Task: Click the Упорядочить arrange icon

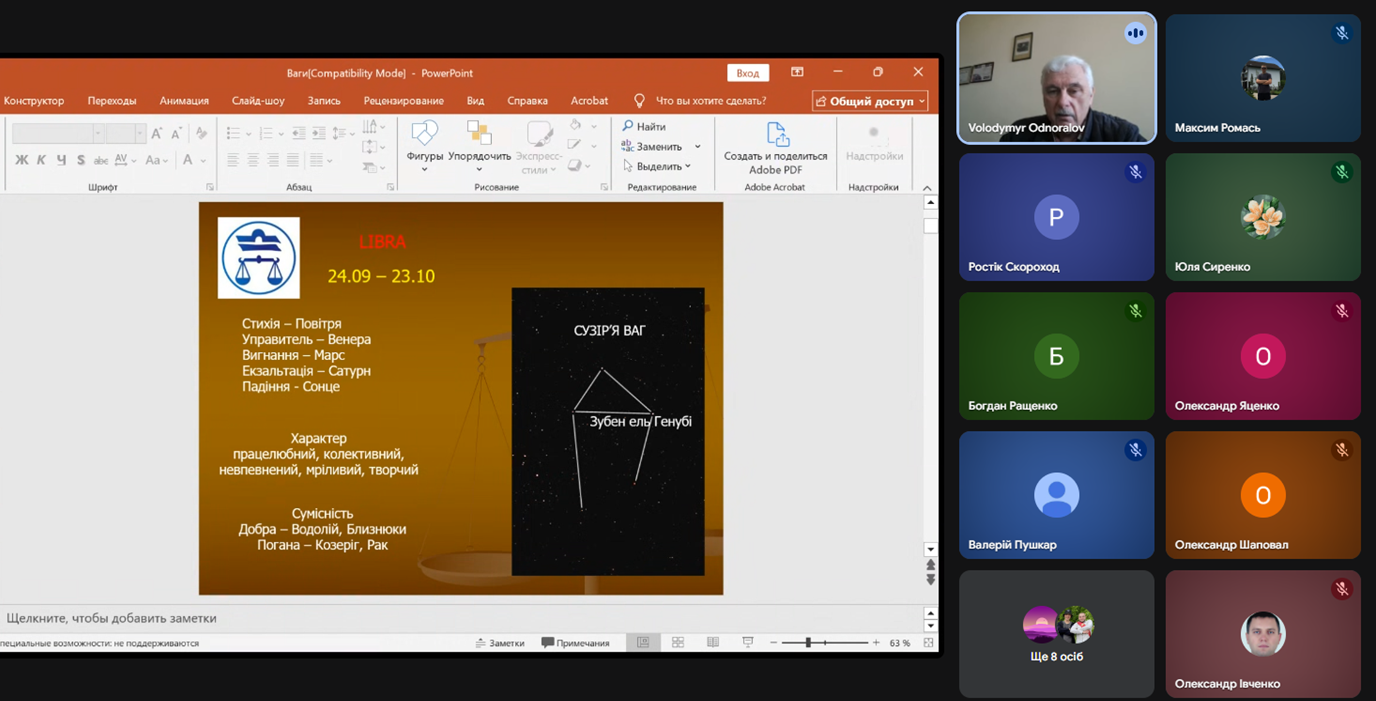Action: (479, 134)
